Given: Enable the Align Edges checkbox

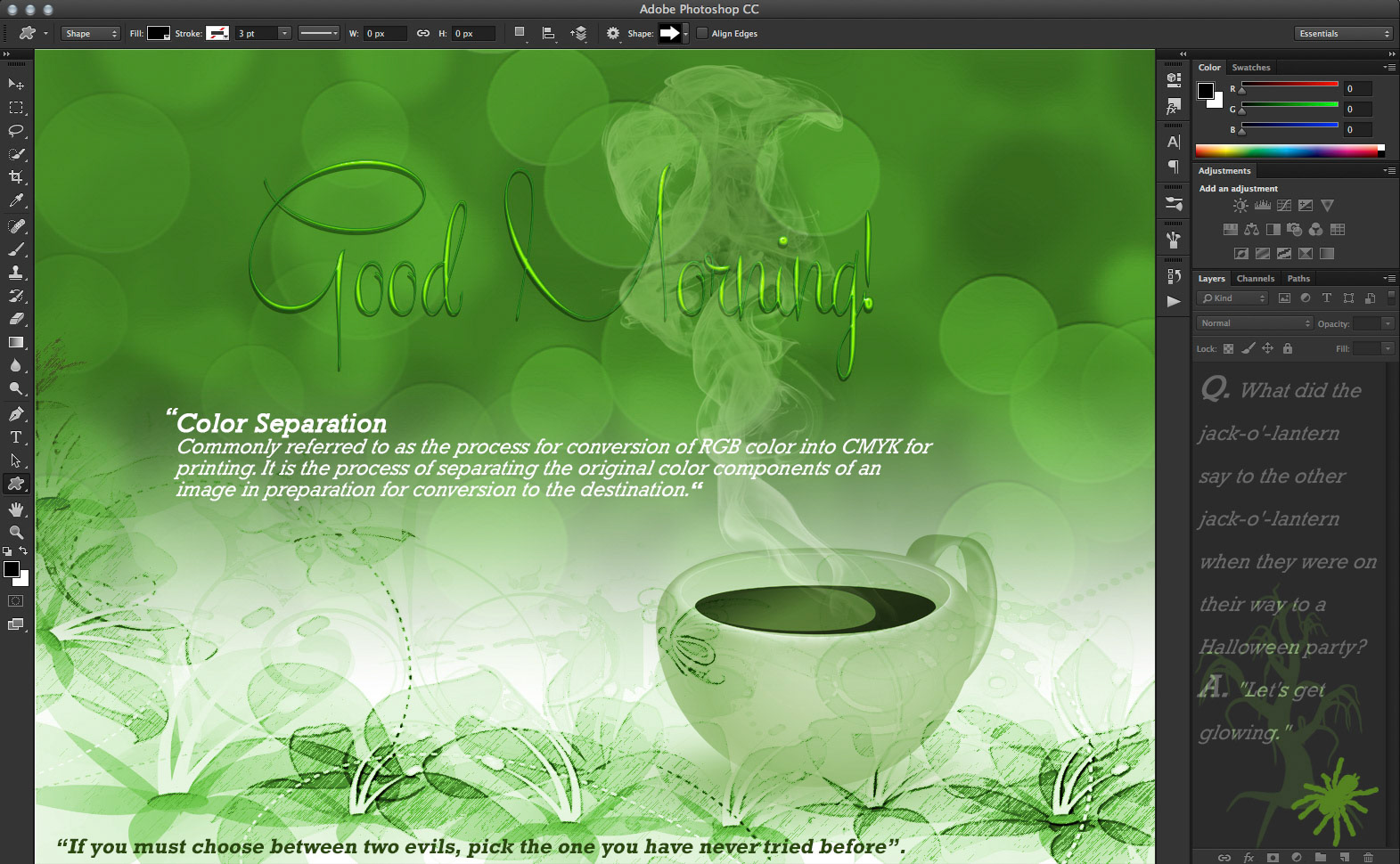Looking at the screenshot, I should (702, 33).
